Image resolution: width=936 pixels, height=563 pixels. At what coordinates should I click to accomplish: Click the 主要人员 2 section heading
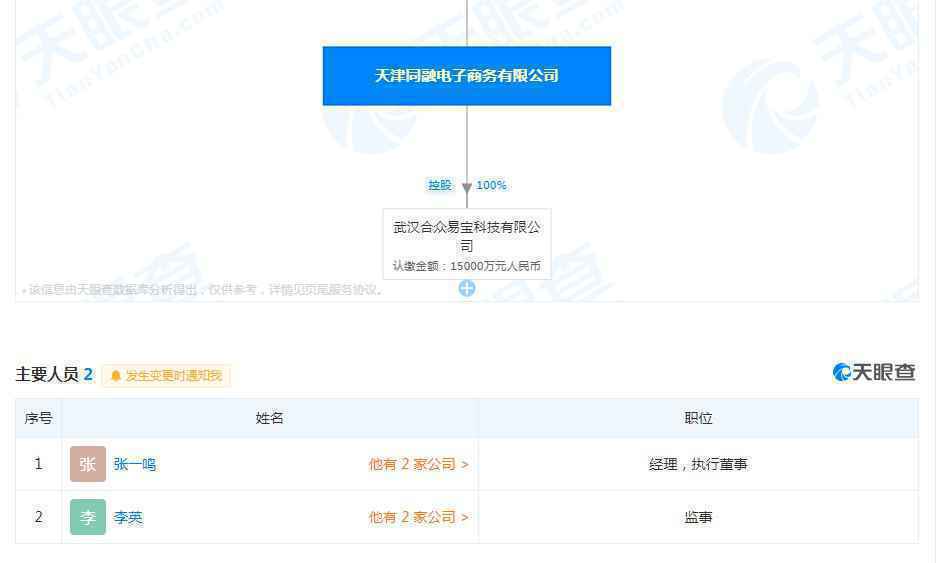tap(54, 374)
